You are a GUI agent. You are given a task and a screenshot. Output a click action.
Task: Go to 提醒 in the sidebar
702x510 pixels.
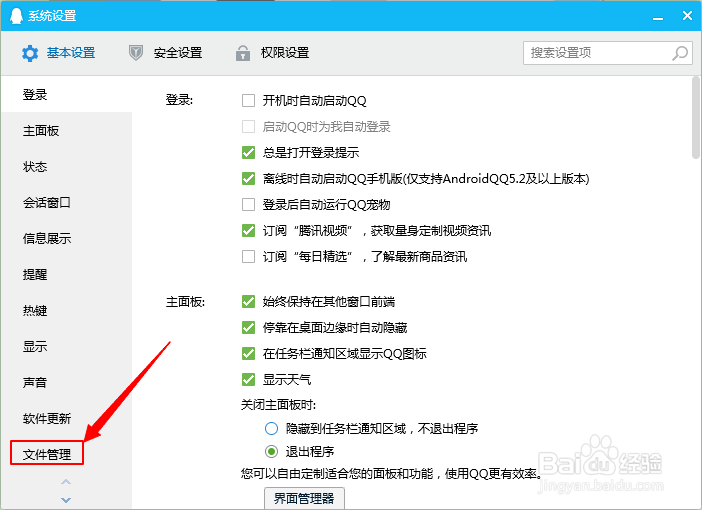coord(66,274)
